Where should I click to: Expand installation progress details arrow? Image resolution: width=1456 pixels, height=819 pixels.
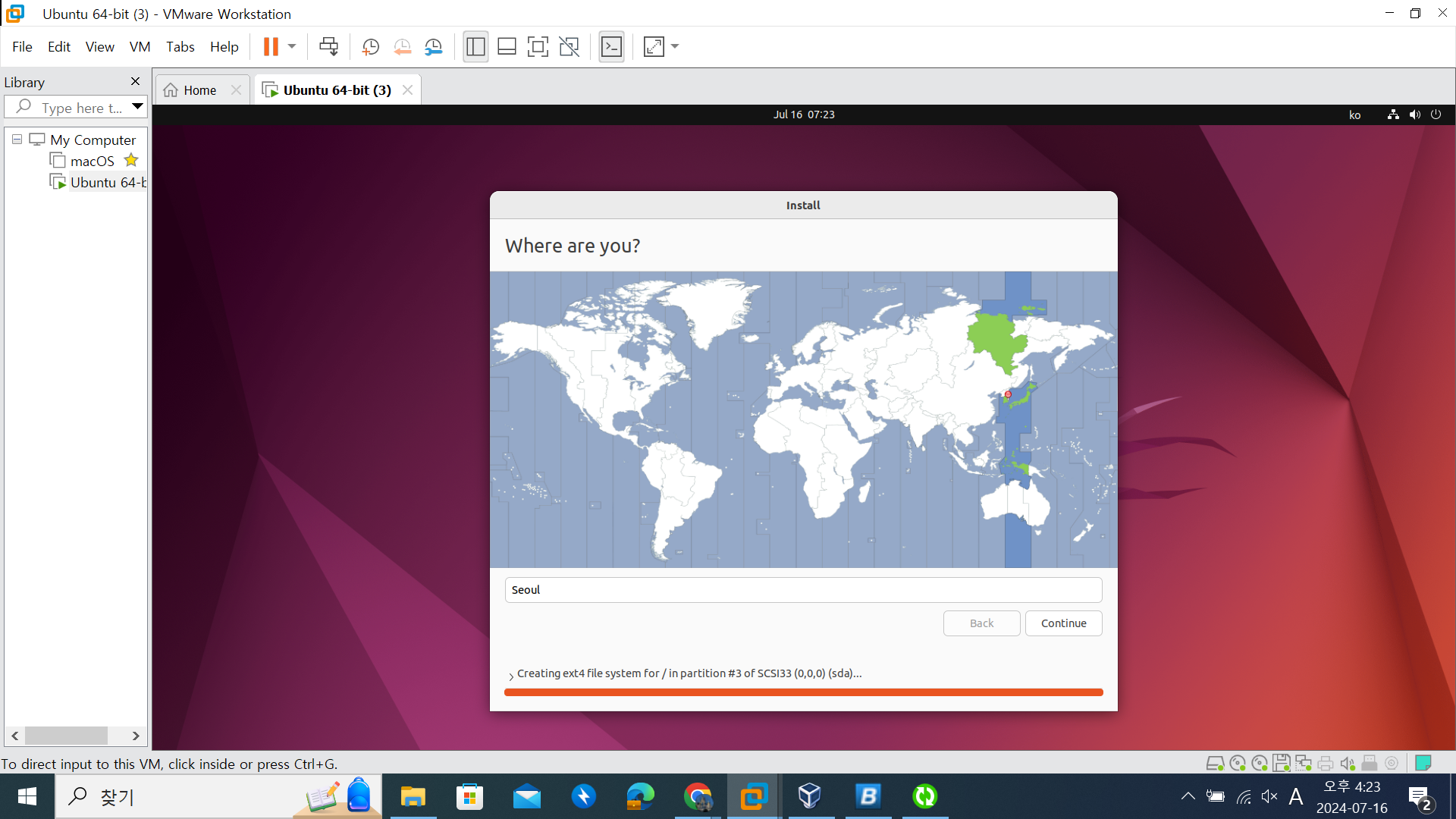tap(511, 675)
